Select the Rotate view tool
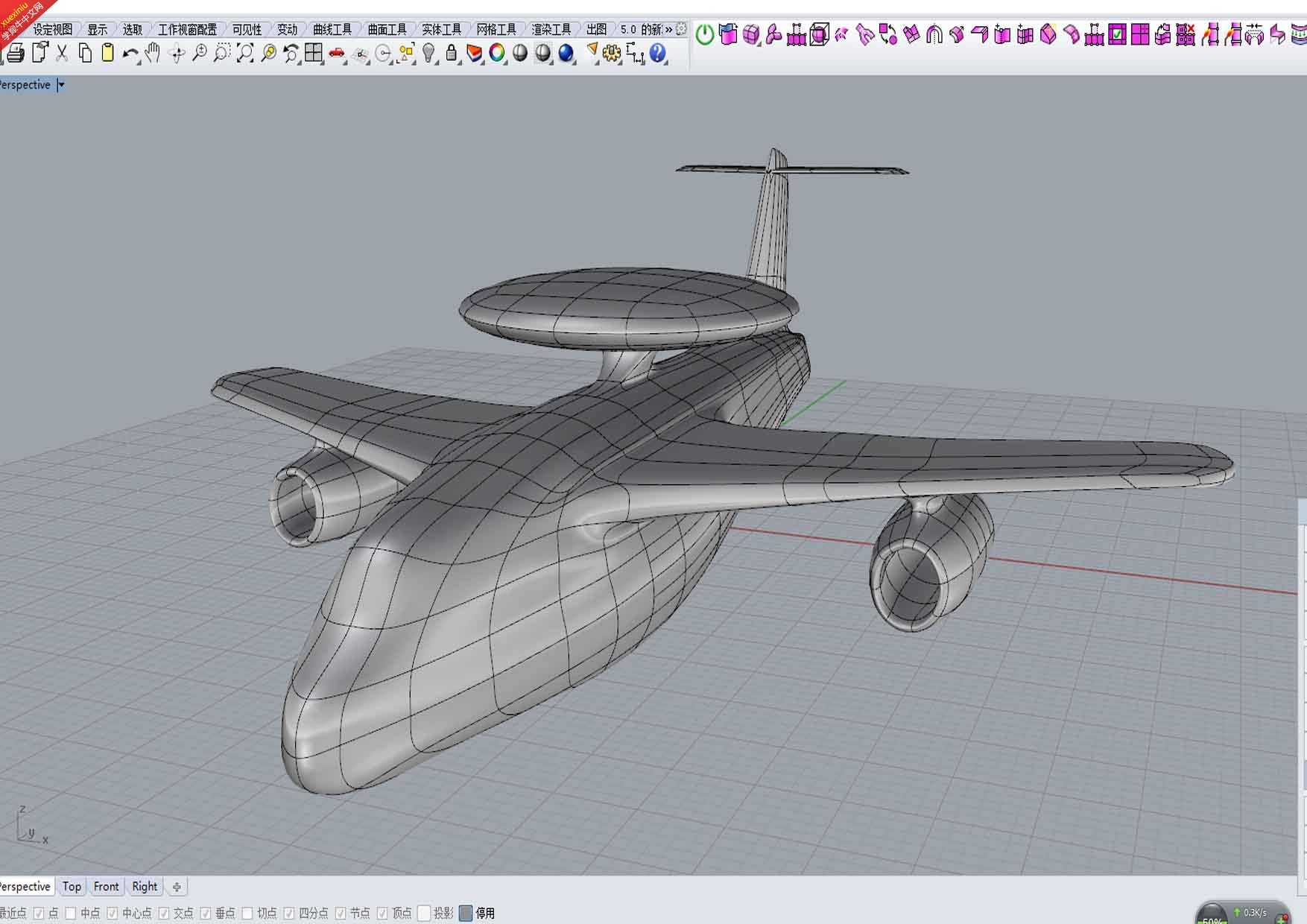This screenshot has height=924, width=1307. (177, 53)
